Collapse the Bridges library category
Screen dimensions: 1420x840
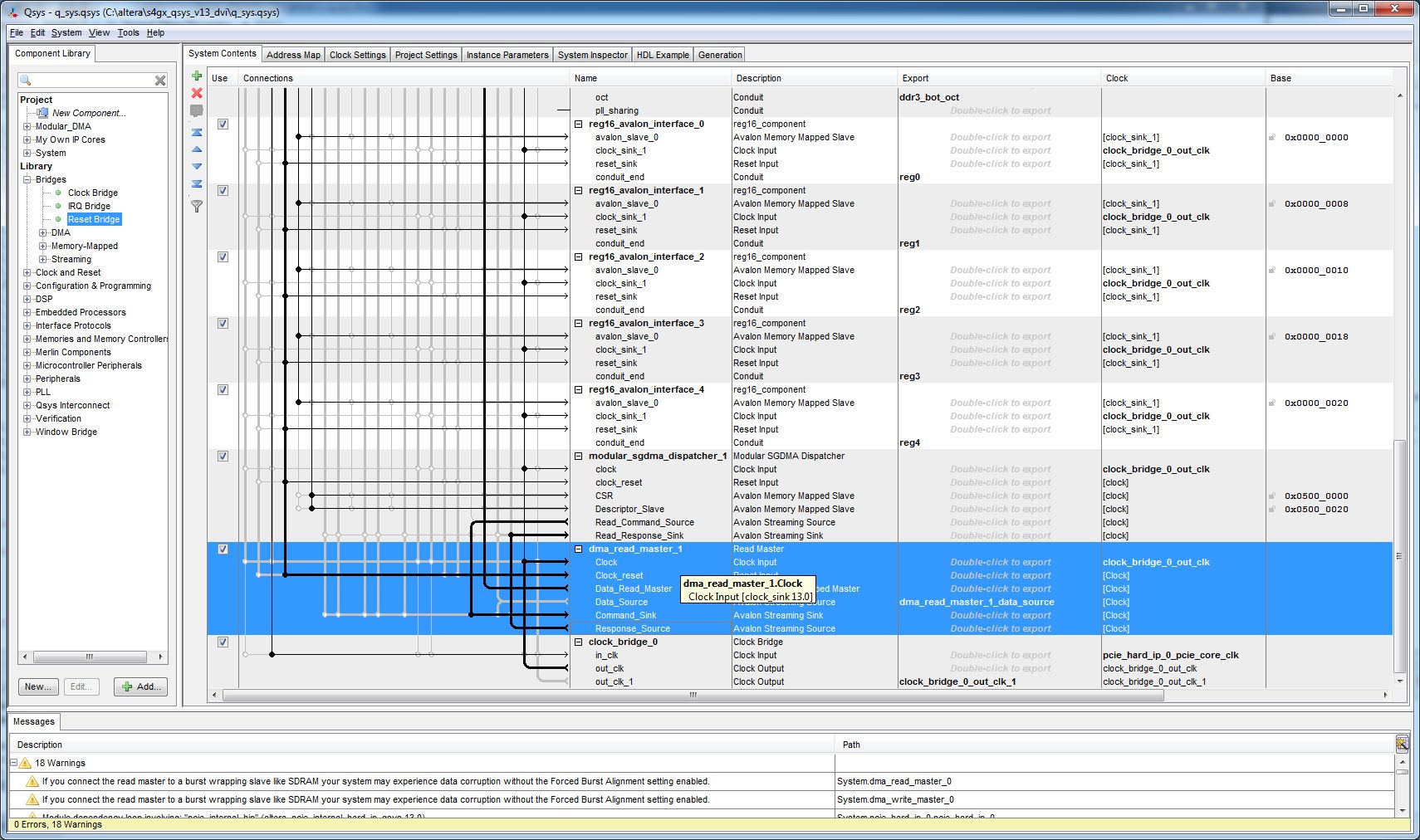coord(27,179)
